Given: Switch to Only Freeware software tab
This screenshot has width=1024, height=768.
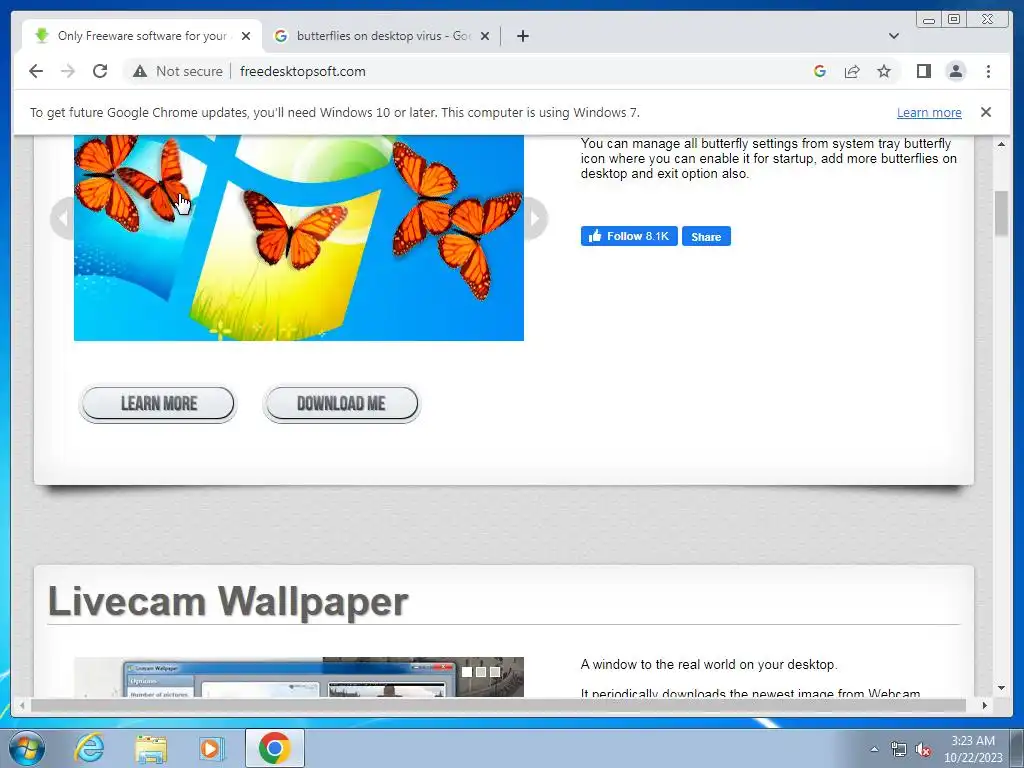Looking at the screenshot, I should point(142,36).
